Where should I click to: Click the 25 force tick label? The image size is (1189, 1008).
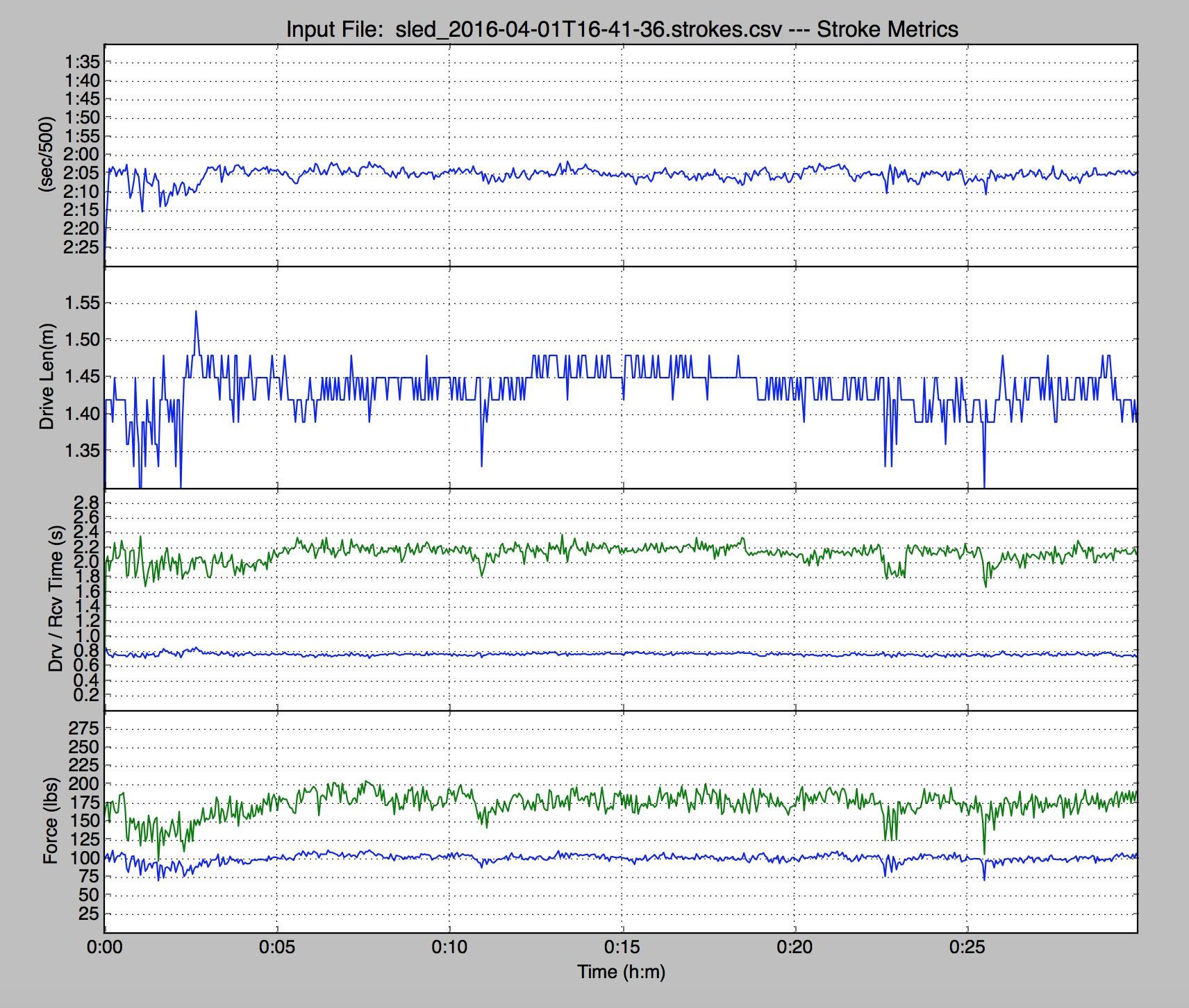[x=88, y=914]
